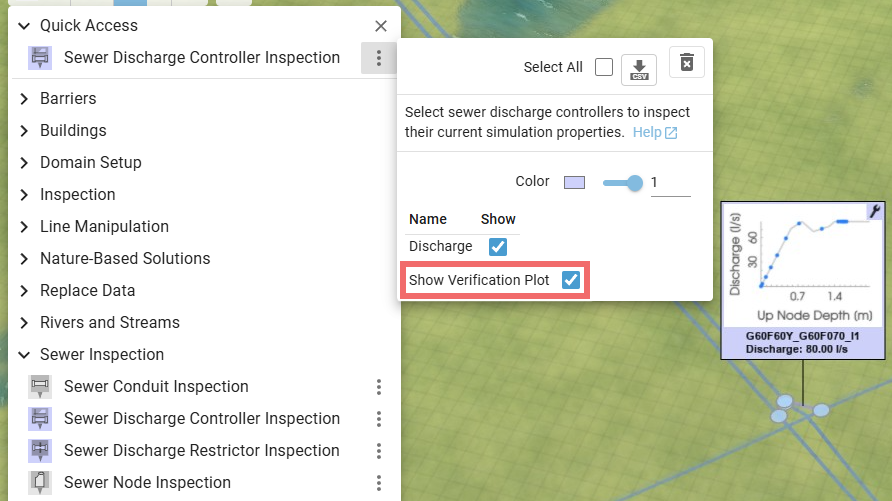Image resolution: width=892 pixels, height=501 pixels.
Task: Uncheck the Discharge show checkbox
Action: 498,246
